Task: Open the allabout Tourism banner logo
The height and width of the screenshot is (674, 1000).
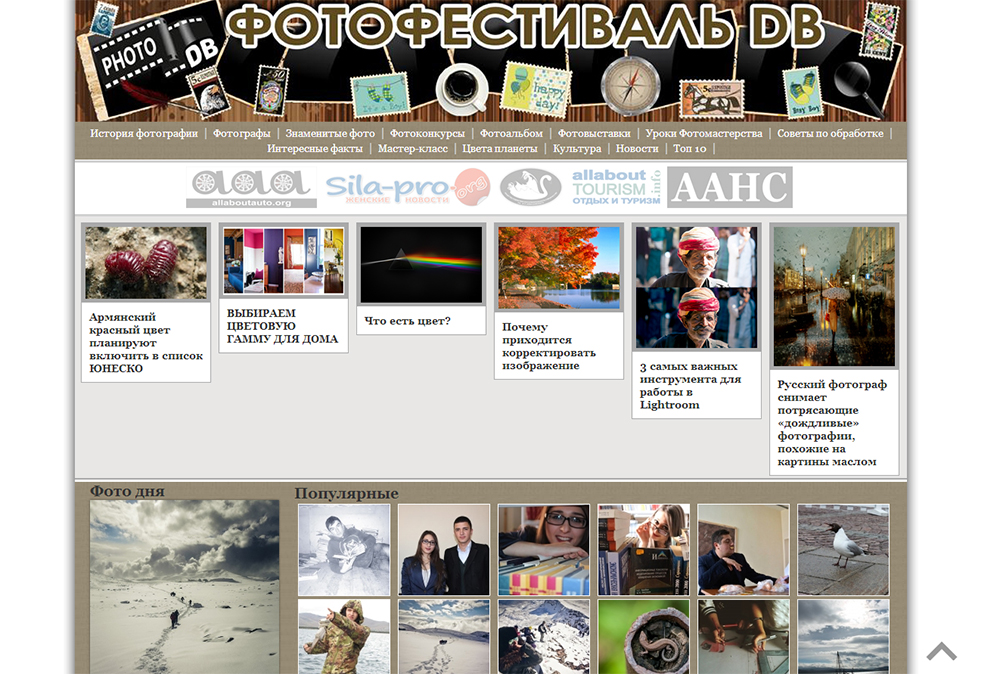Action: 616,187
